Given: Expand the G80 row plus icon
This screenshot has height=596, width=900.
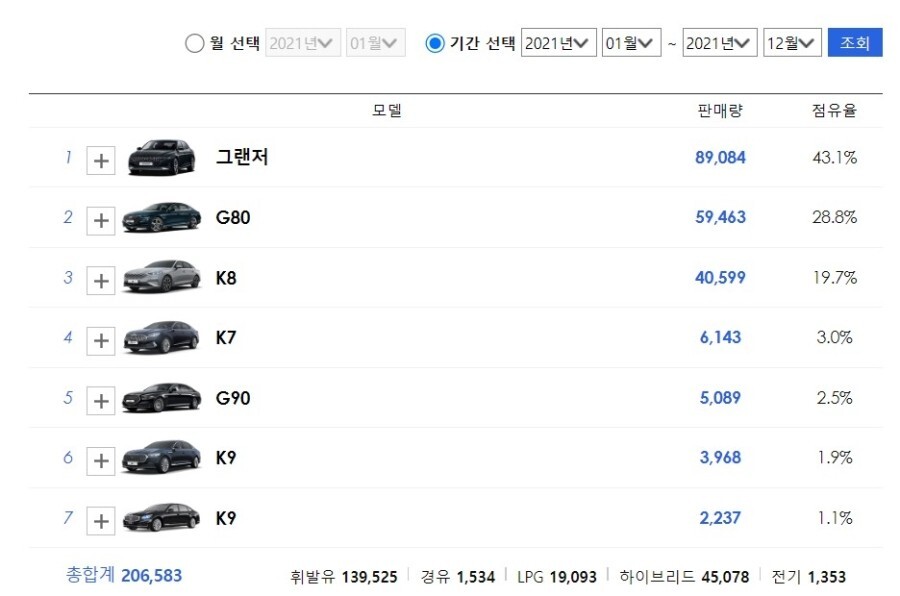Looking at the screenshot, I should tap(101, 220).
